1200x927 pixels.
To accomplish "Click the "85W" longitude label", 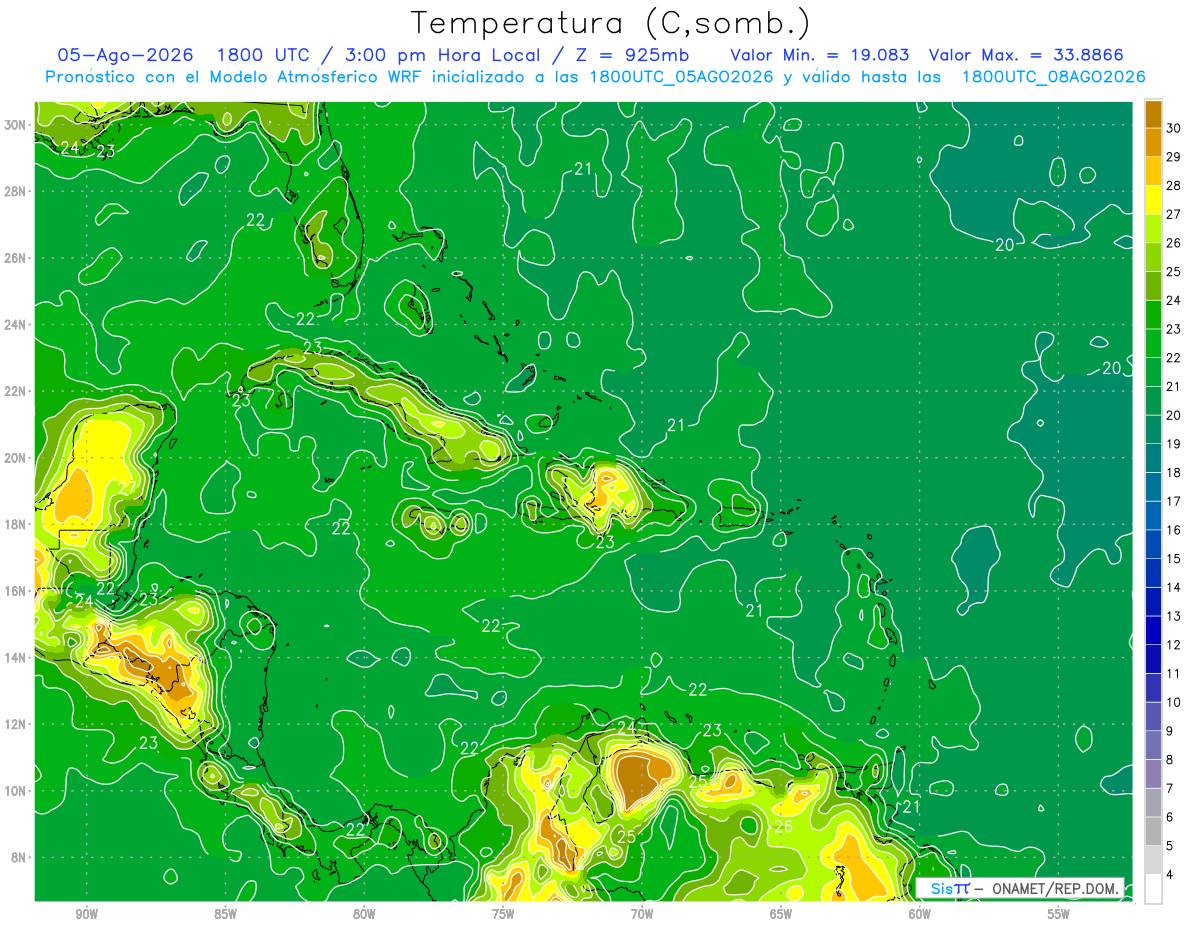I will pos(225,913).
